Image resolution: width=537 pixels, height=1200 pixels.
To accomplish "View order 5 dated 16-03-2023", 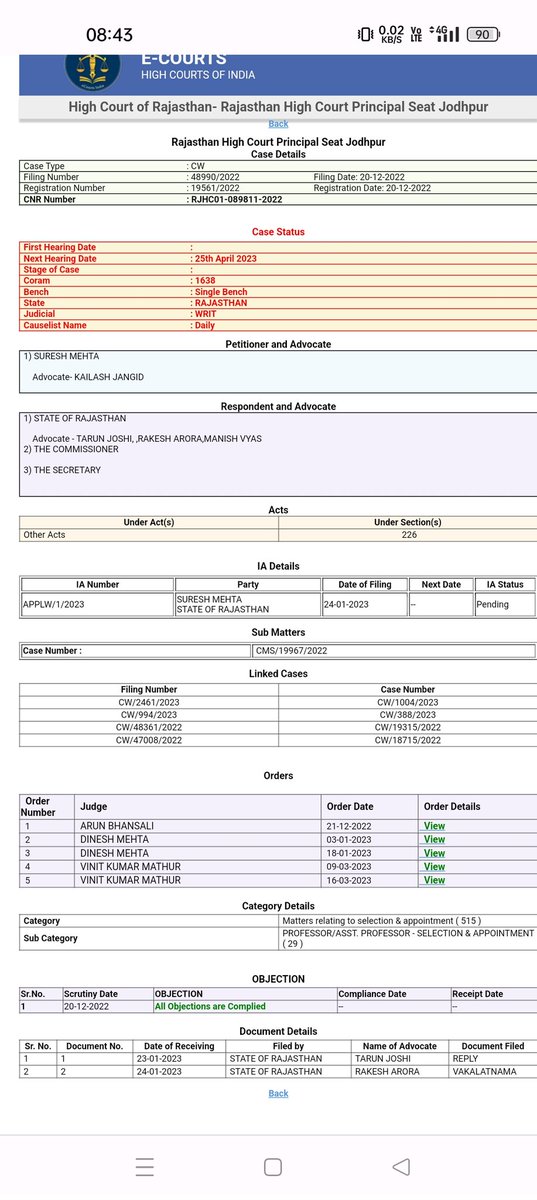I will [x=434, y=880].
